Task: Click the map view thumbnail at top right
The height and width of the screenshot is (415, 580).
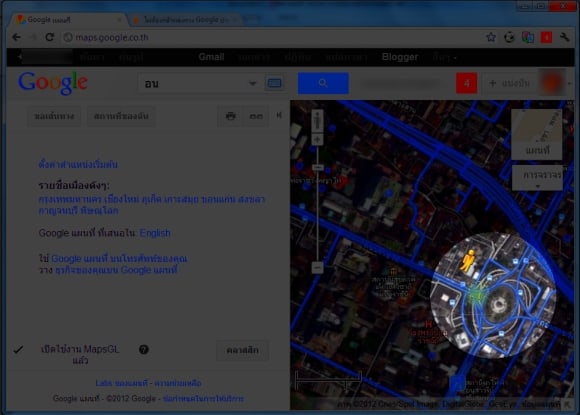Action: coord(537,135)
